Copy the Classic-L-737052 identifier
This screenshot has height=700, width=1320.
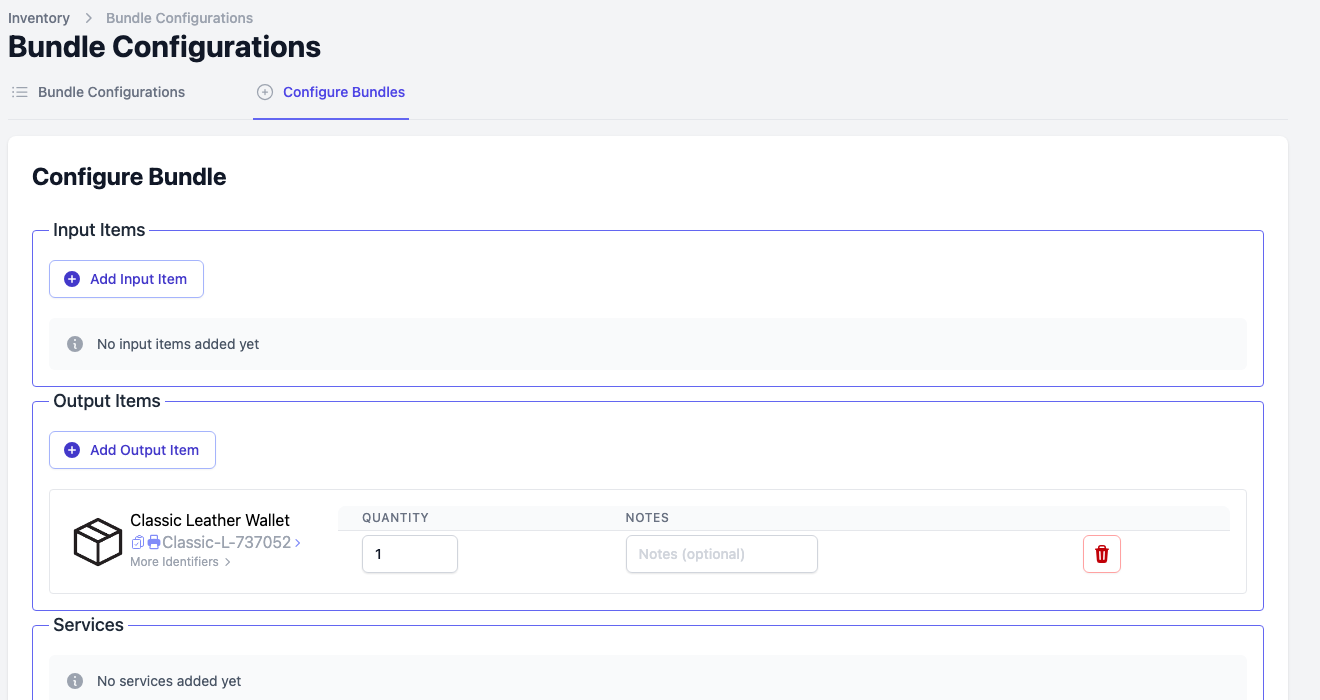pos(138,542)
